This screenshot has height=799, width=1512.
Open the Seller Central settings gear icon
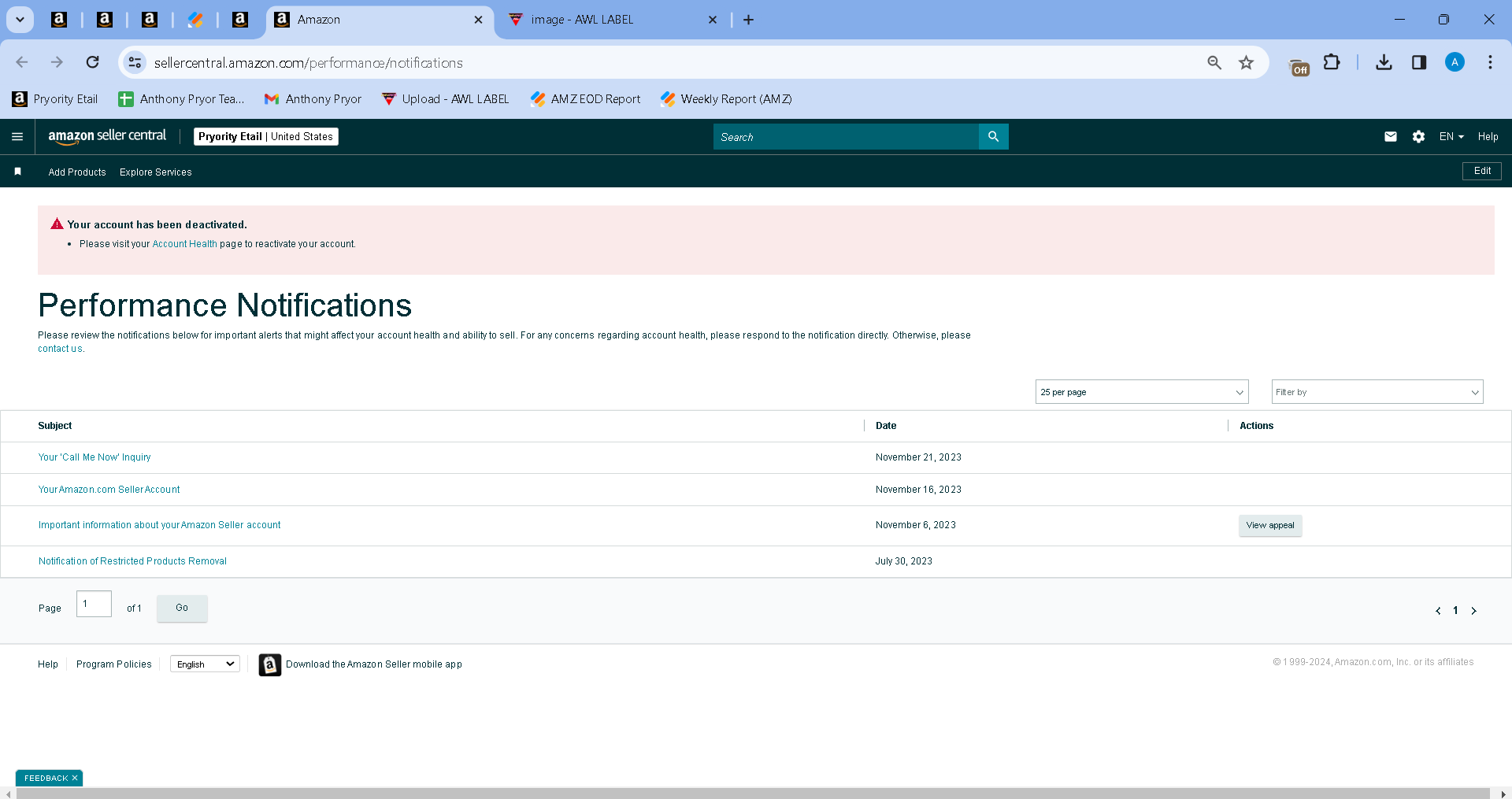tap(1418, 137)
